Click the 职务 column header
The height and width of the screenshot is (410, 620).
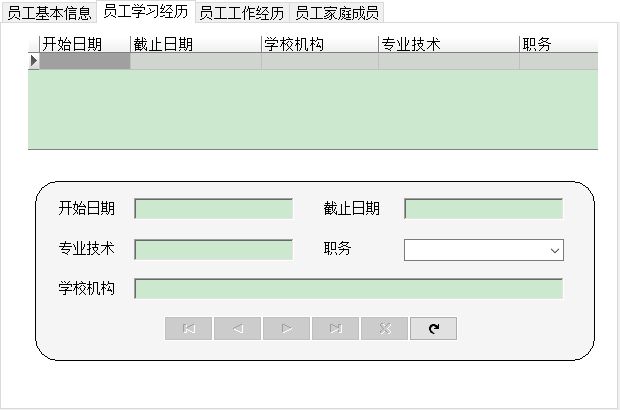[559, 44]
